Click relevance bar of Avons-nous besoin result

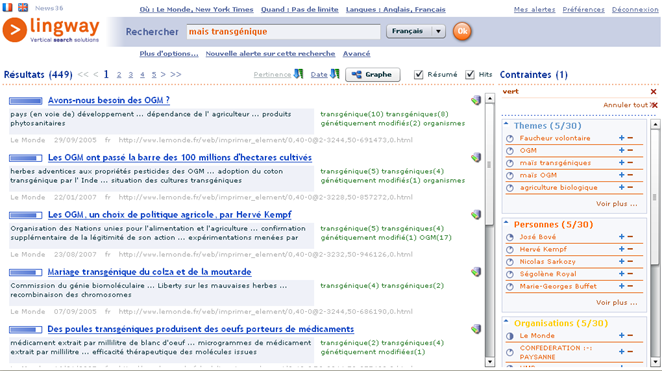(x=26, y=101)
